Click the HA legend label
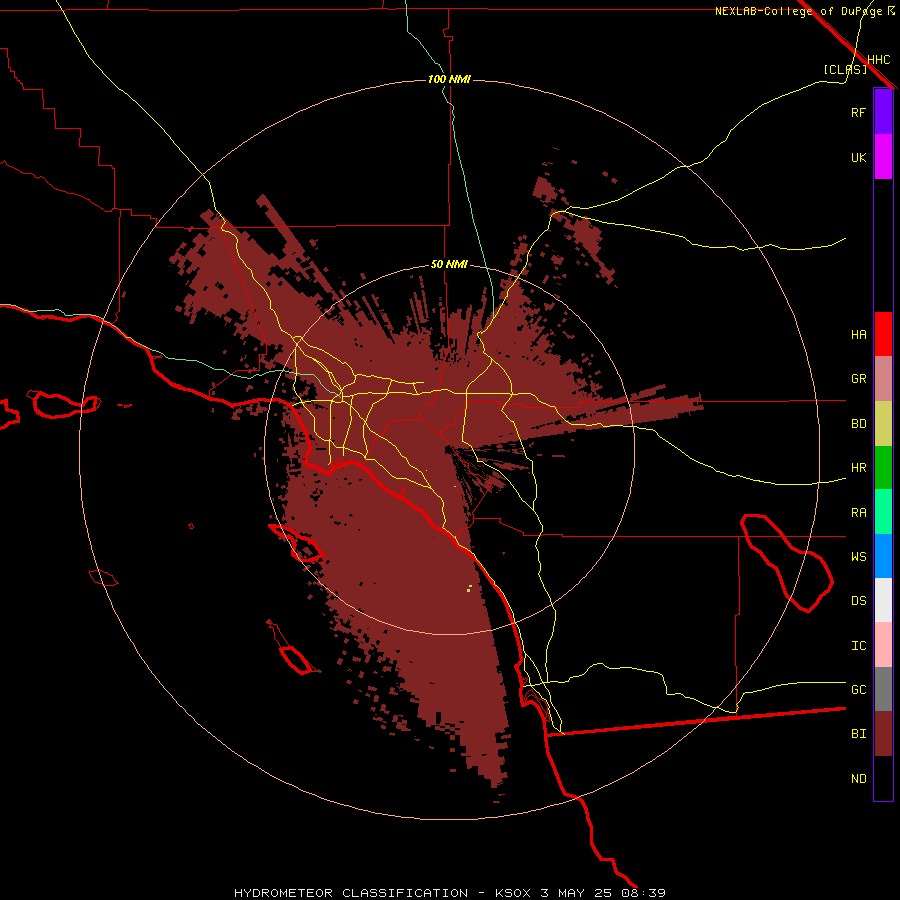Viewport: 900px width, 900px height. coord(858,334)
